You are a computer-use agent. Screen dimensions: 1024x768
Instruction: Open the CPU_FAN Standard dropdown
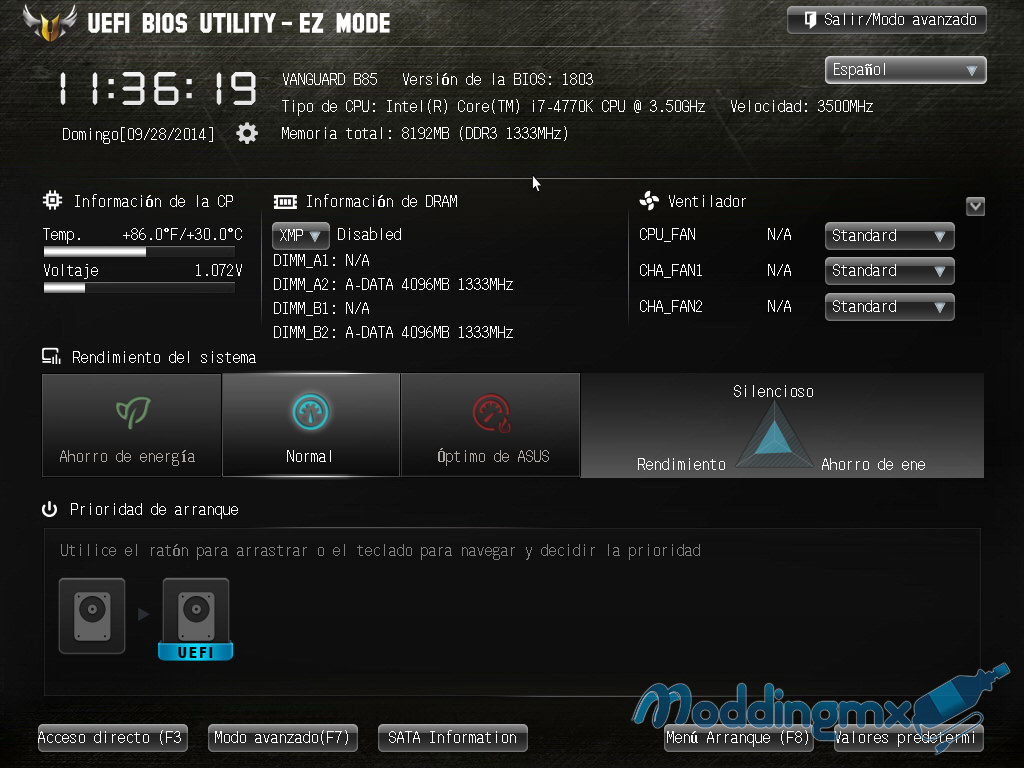point(889,236)
